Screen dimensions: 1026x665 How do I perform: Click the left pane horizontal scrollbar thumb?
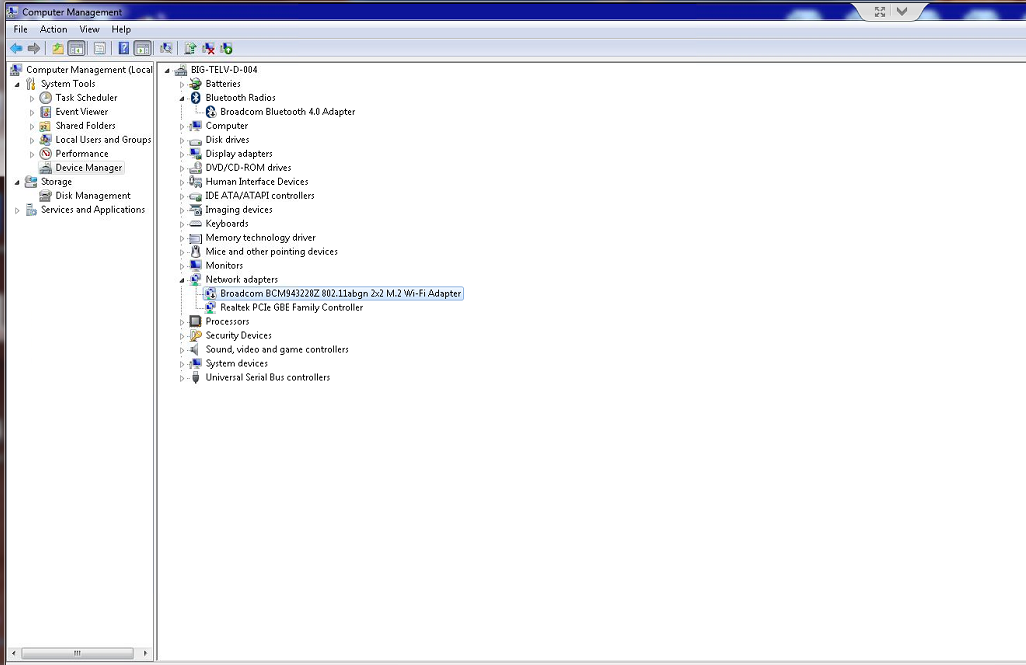pos(76,653)
